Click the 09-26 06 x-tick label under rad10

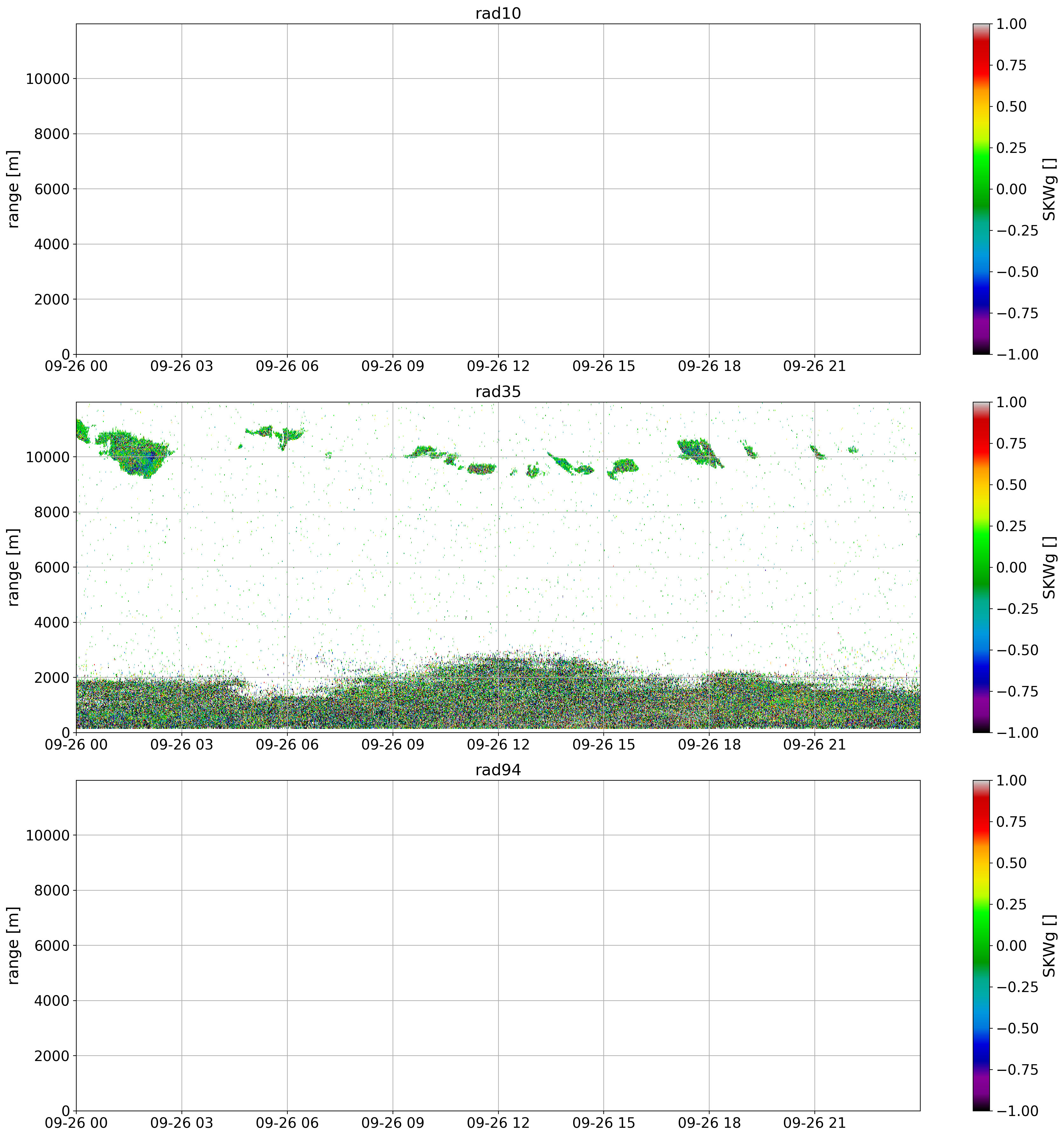[x=287, y=366]
